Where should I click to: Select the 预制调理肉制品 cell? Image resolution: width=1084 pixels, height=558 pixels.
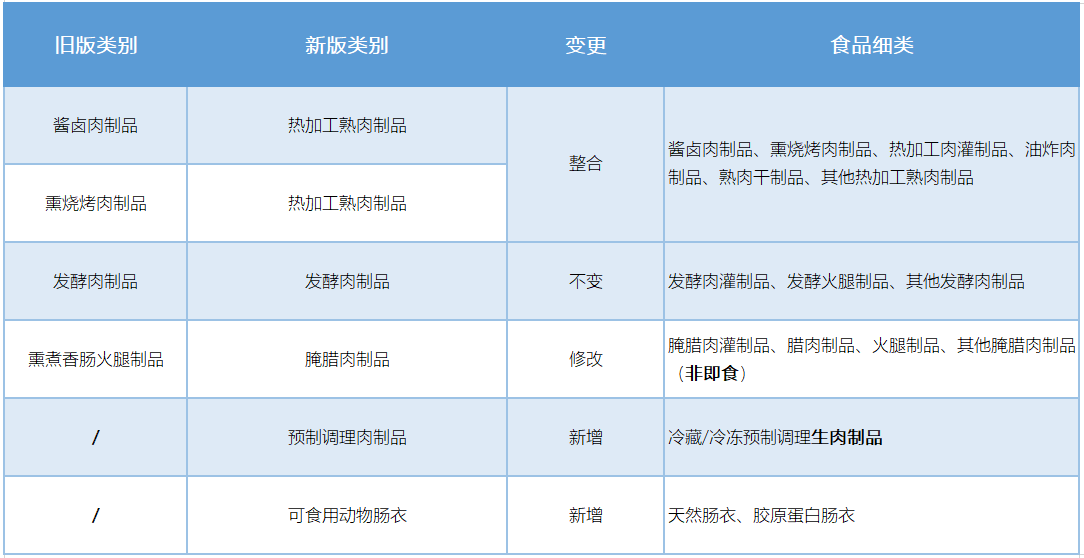pos(347,438)
